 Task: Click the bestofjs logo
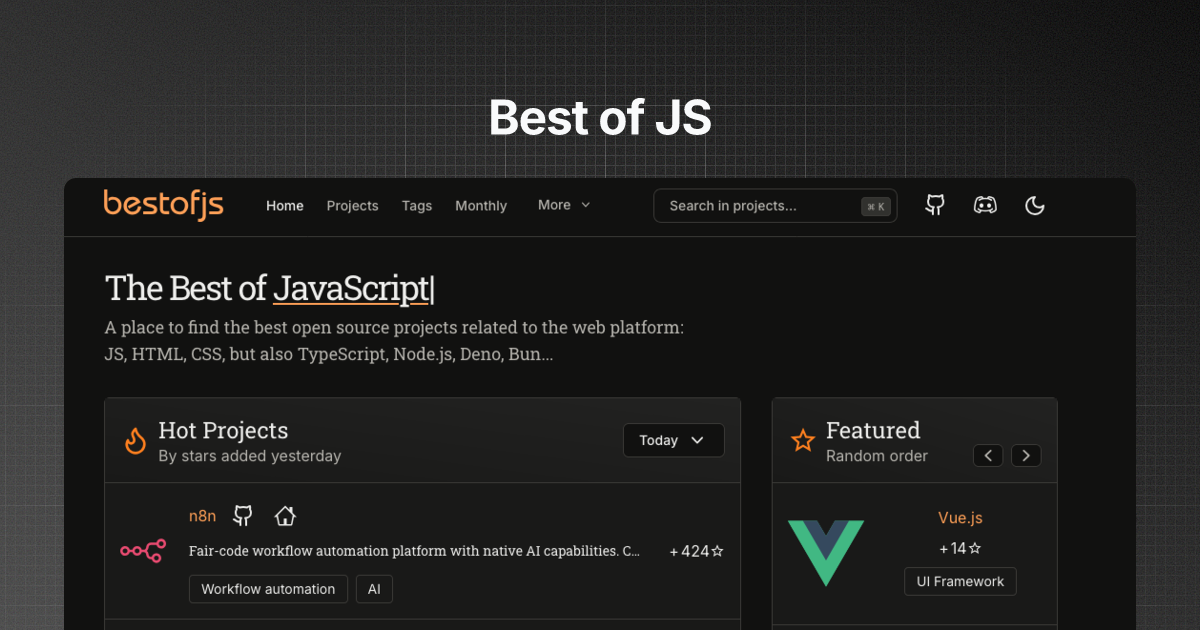coord(164,204)
